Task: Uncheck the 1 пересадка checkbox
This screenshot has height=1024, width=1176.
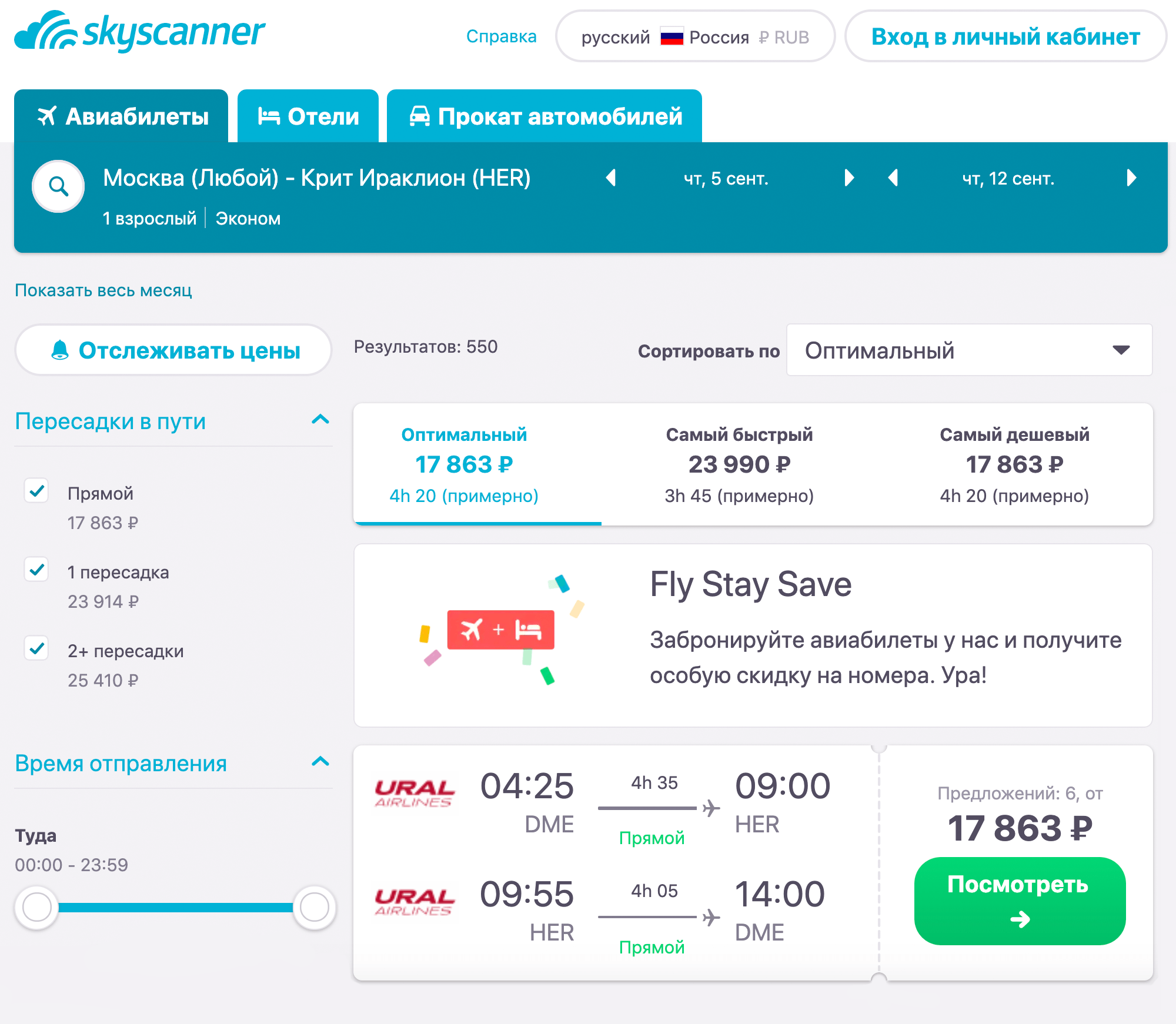Action: tap(36, 570)
